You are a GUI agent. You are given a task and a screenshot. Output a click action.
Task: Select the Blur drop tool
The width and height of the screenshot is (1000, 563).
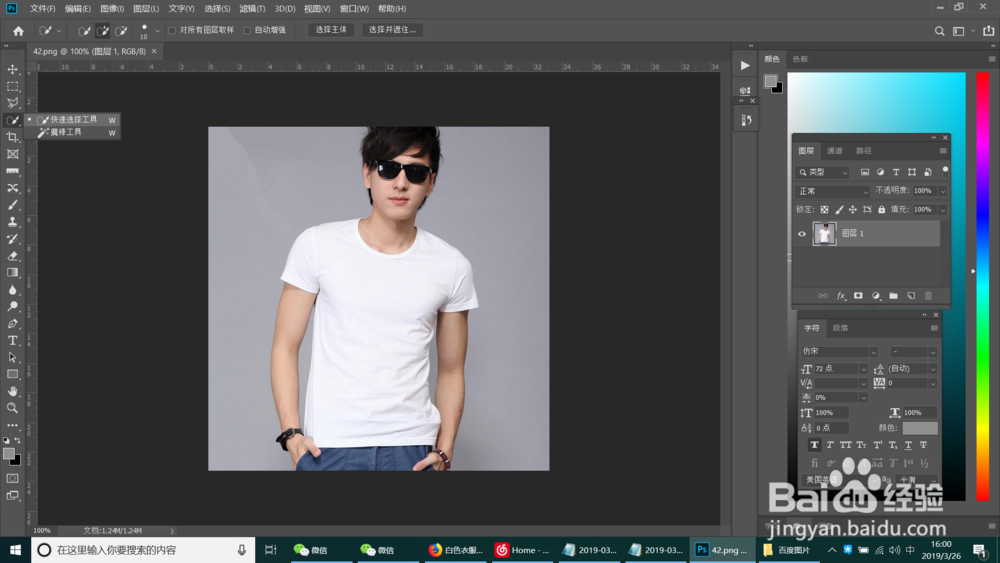pyautogui.click(x=12, y=289)
